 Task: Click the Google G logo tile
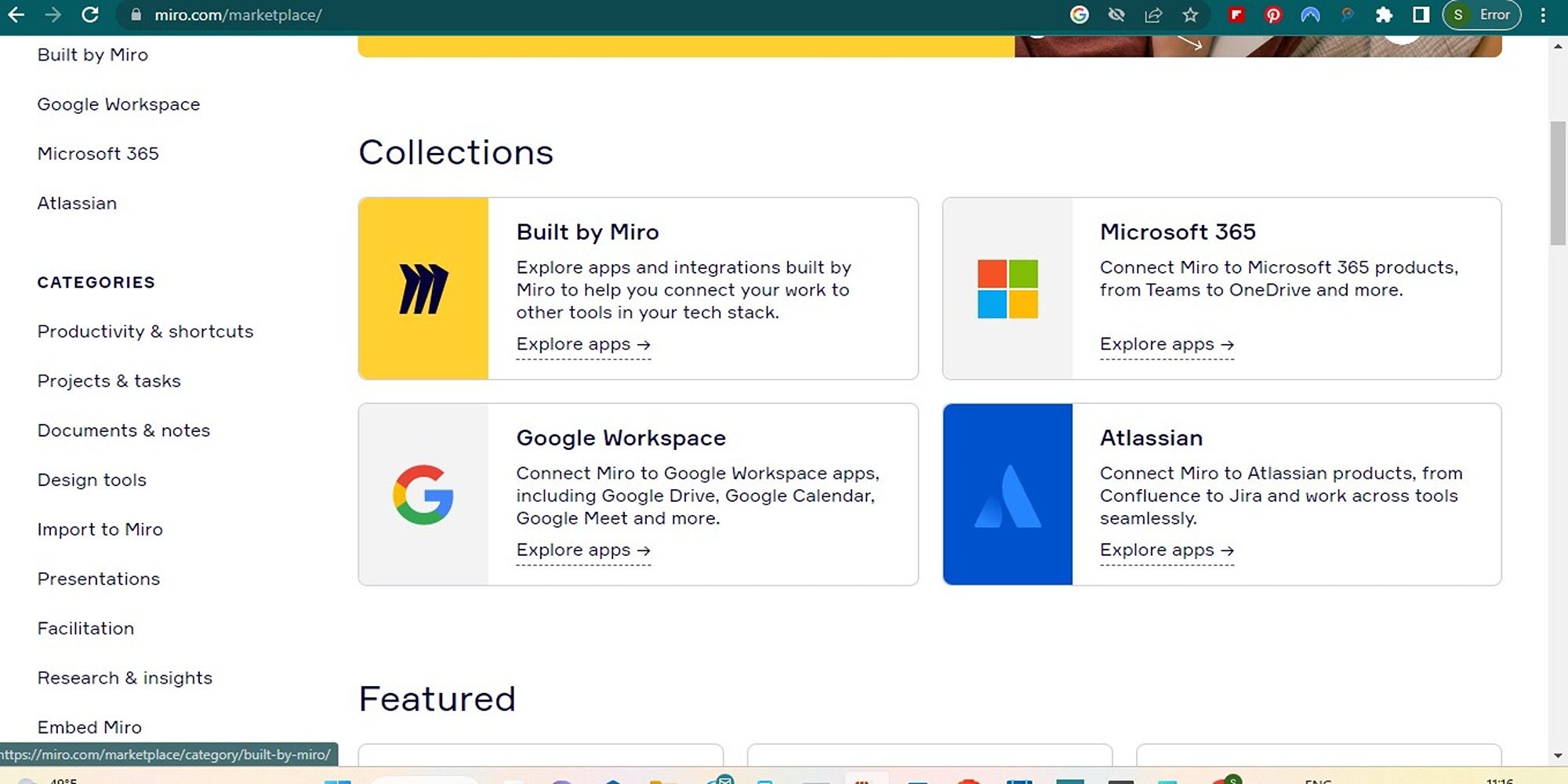pos(423,495)
